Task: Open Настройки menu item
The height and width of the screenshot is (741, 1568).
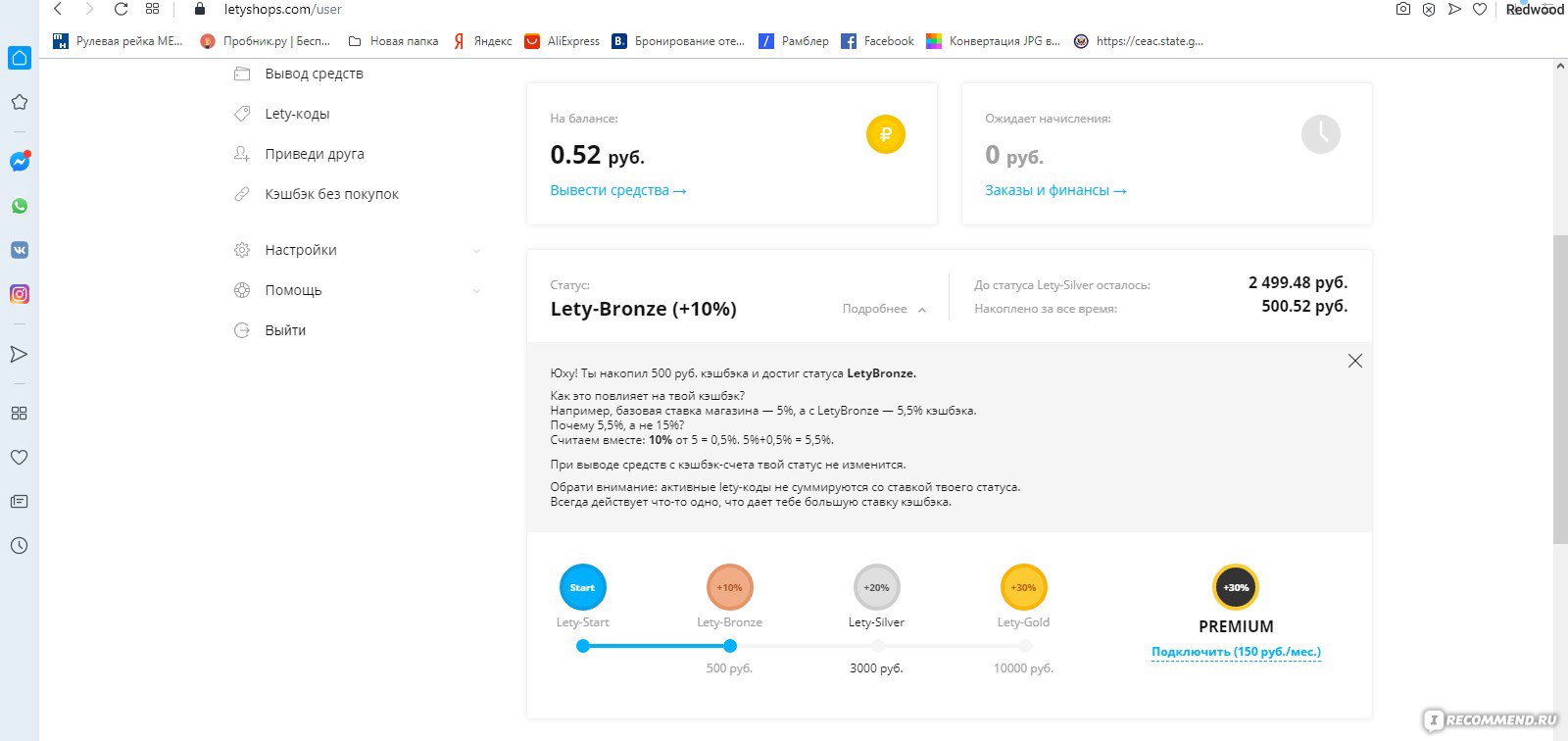Action: [x=301, y=250]
